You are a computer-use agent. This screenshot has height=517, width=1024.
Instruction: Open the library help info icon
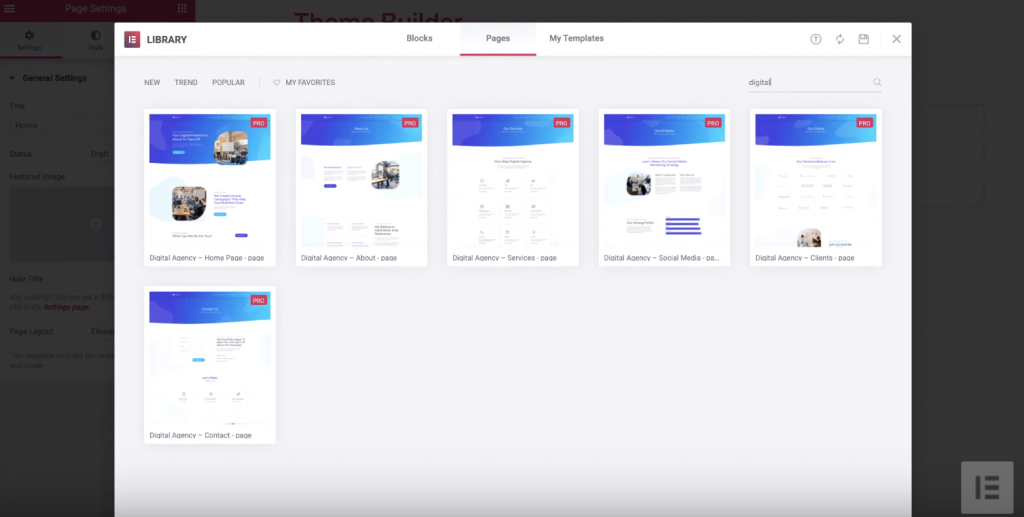[x=815, y=39]
